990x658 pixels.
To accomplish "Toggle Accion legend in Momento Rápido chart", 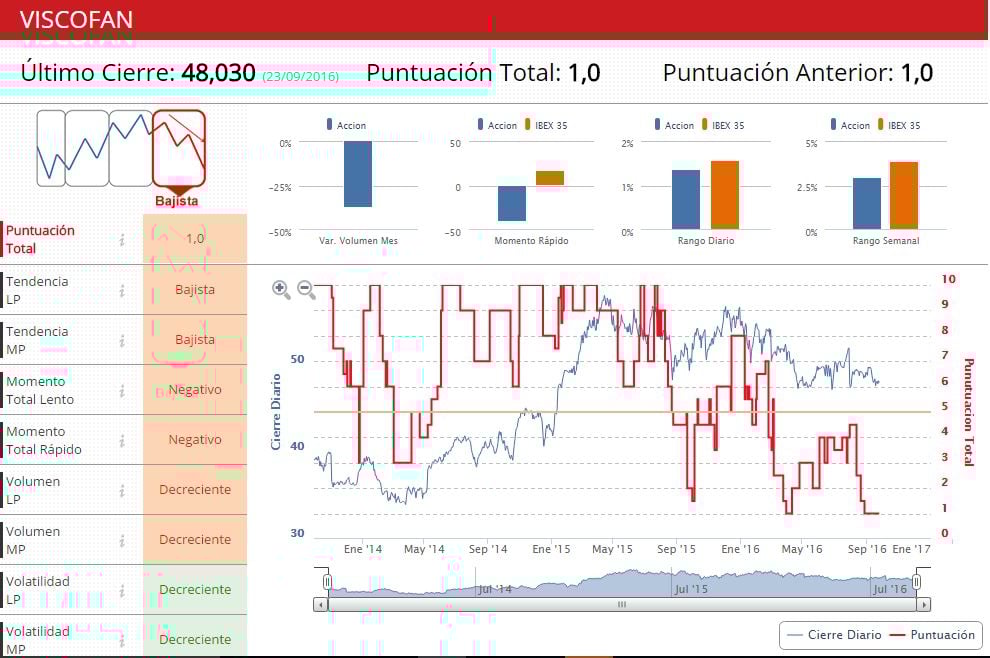I will click(x=498, y=125).
